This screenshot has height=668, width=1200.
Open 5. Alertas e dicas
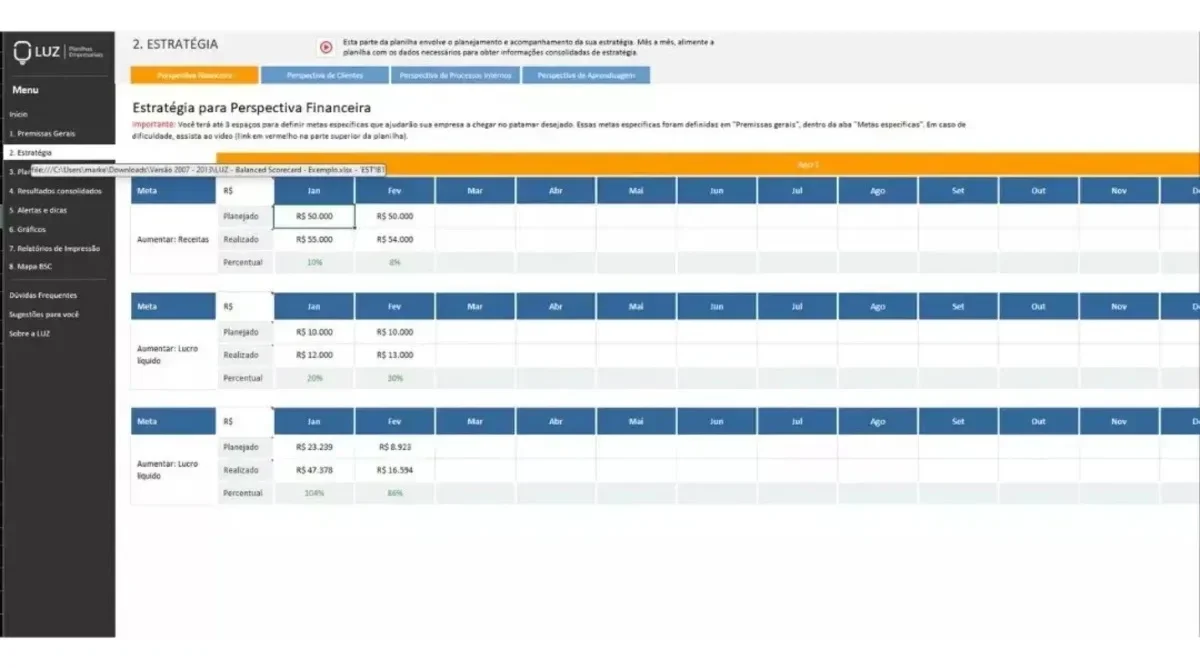39,210
